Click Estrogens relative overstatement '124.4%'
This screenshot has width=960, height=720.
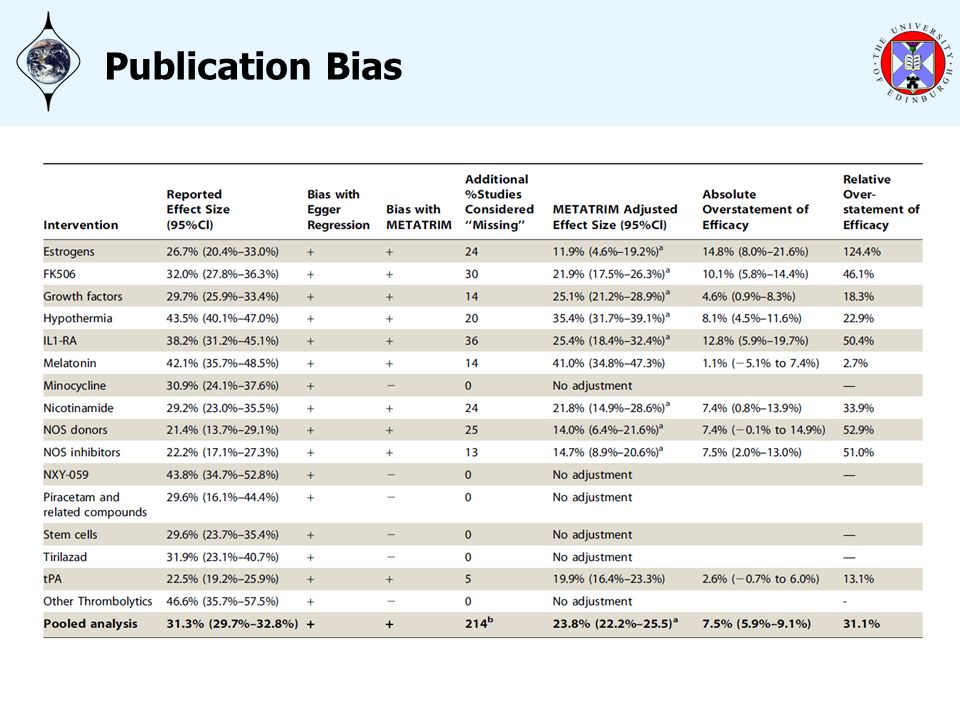(861, 252)
